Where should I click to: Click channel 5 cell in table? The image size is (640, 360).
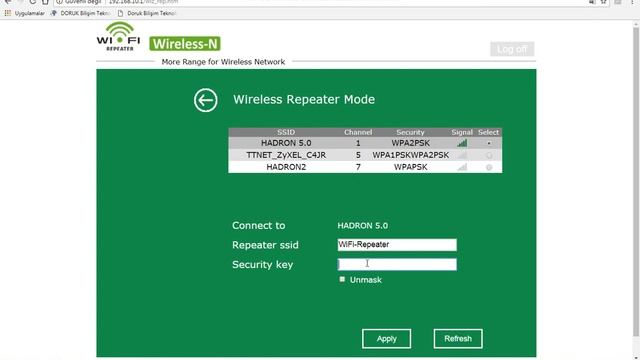coord(358,155)
